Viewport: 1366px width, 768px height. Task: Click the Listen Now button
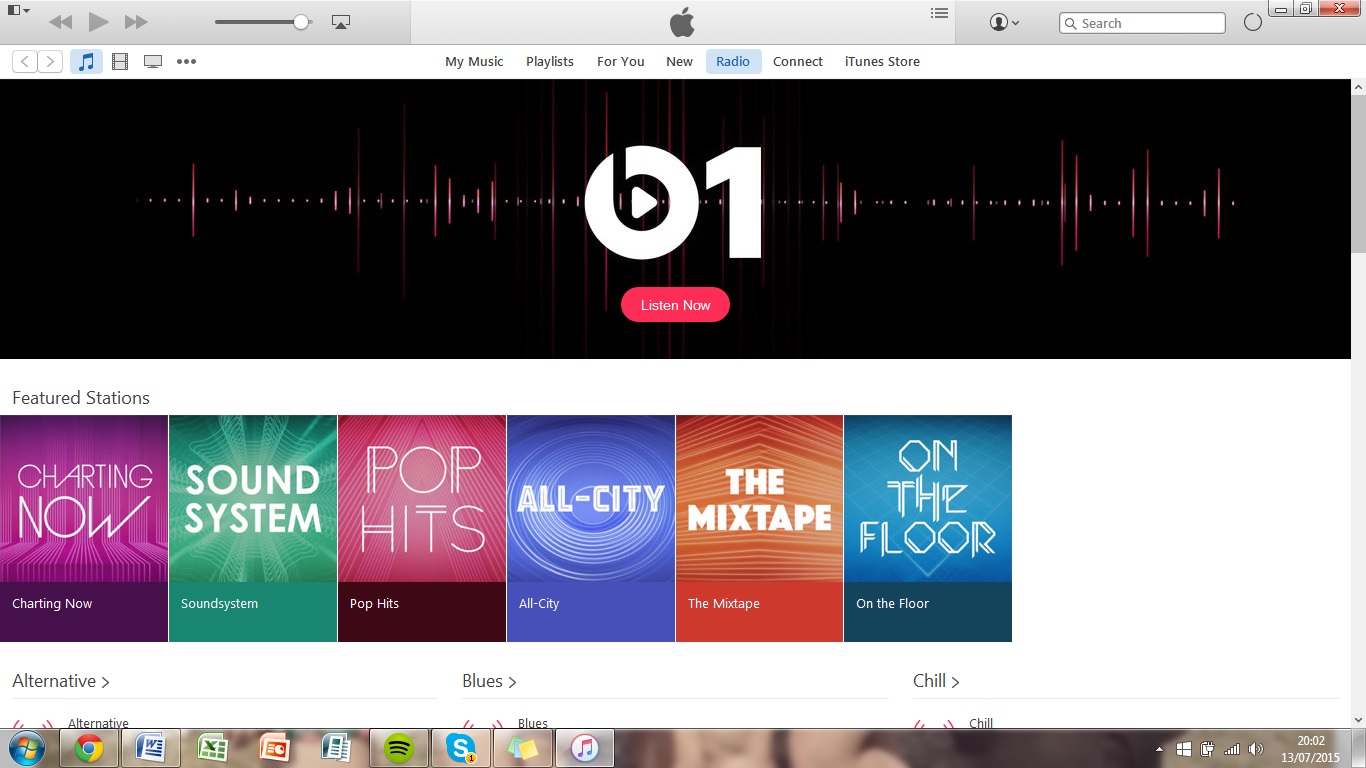(x=675, y=305)
